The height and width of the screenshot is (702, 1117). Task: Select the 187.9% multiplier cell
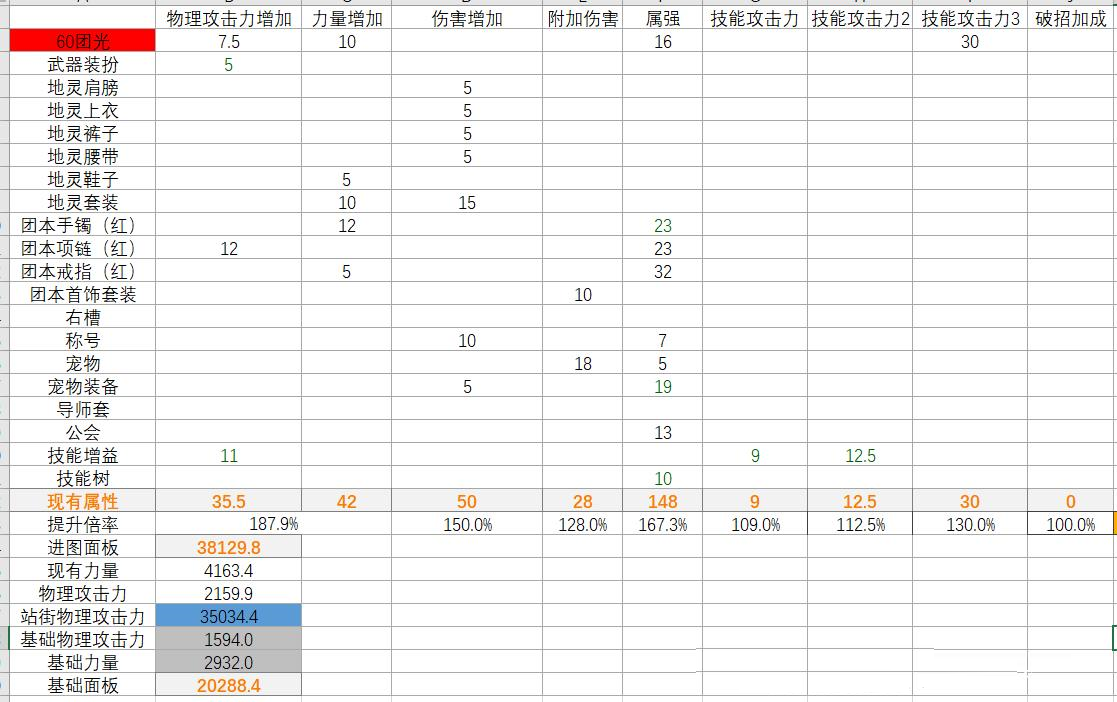273,524
